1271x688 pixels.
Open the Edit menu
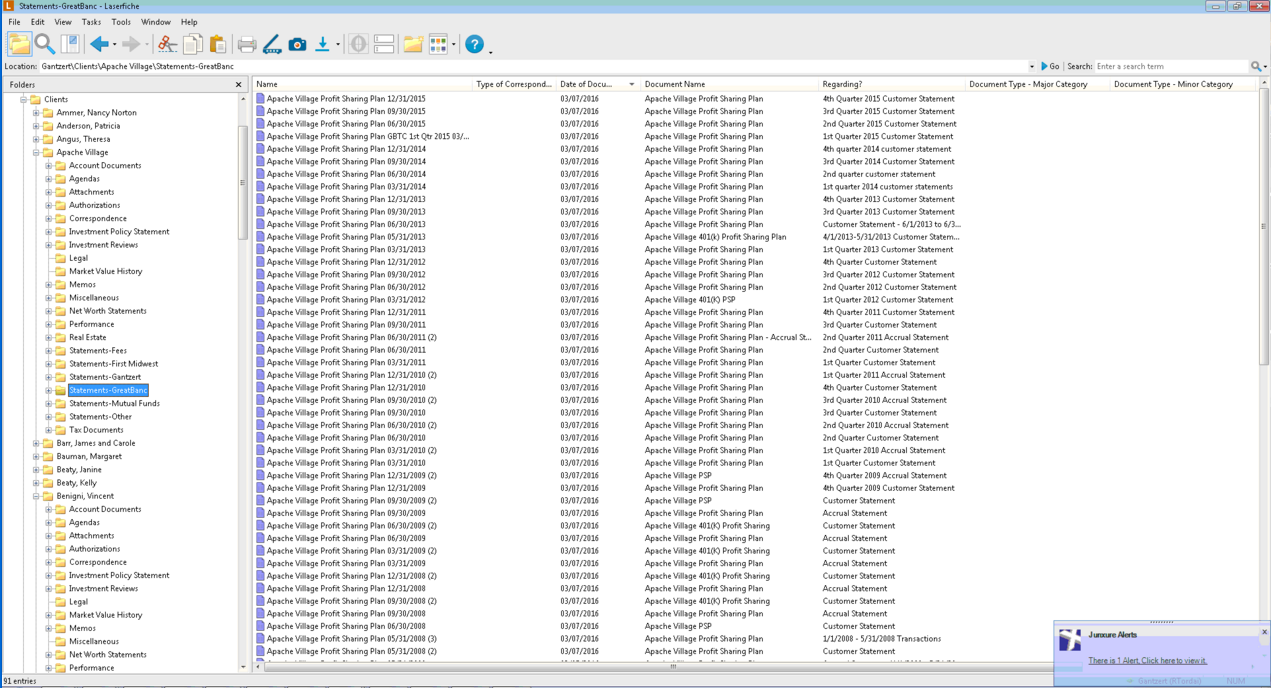(37, 22)
